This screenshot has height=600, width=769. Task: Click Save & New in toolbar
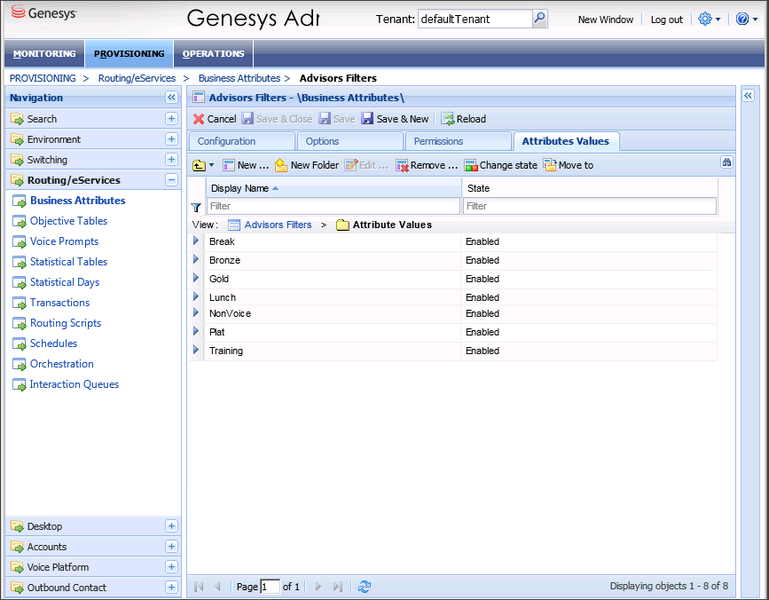click(x=395, y=119)
